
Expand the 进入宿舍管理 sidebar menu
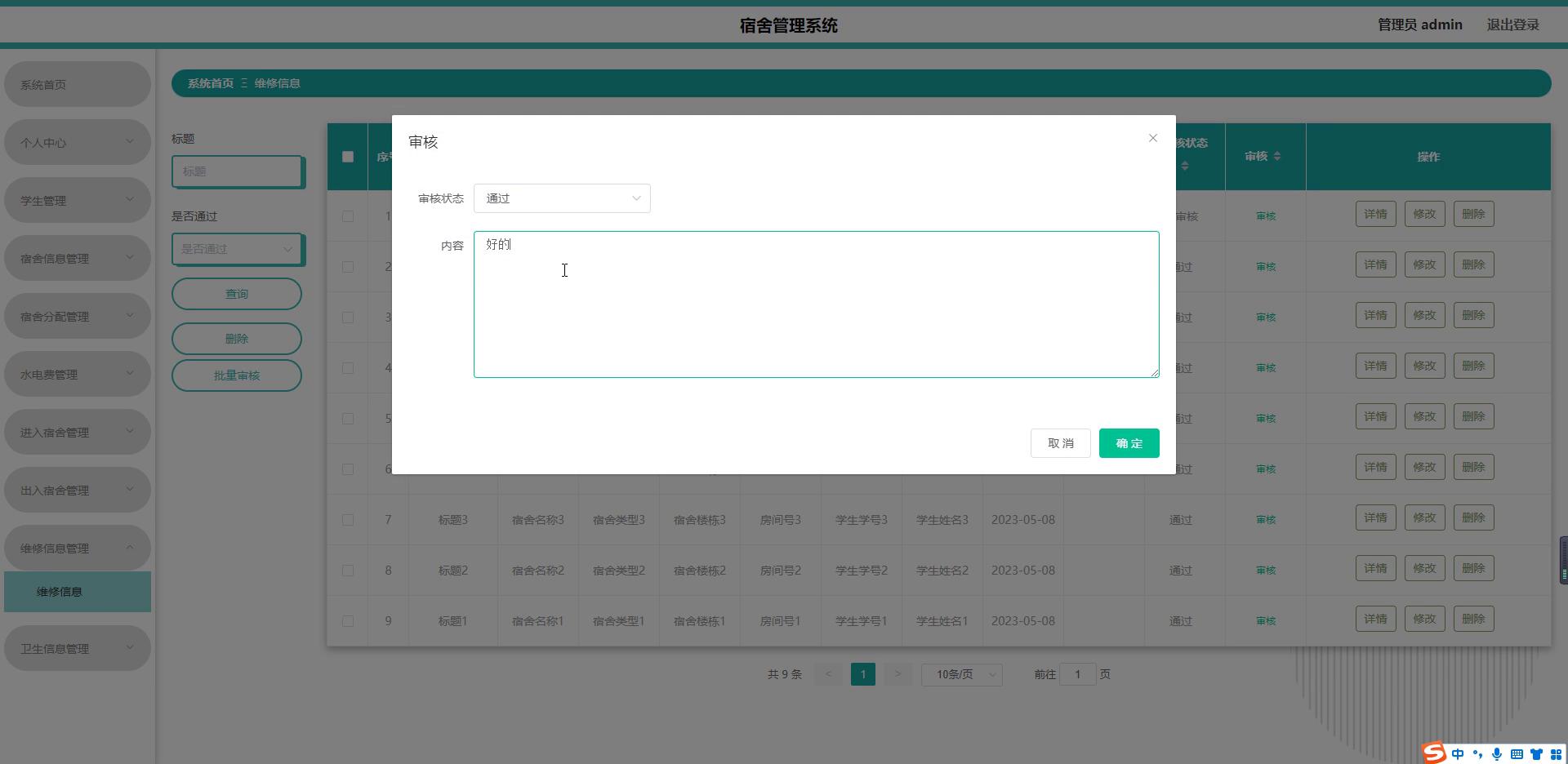(78, 432)
